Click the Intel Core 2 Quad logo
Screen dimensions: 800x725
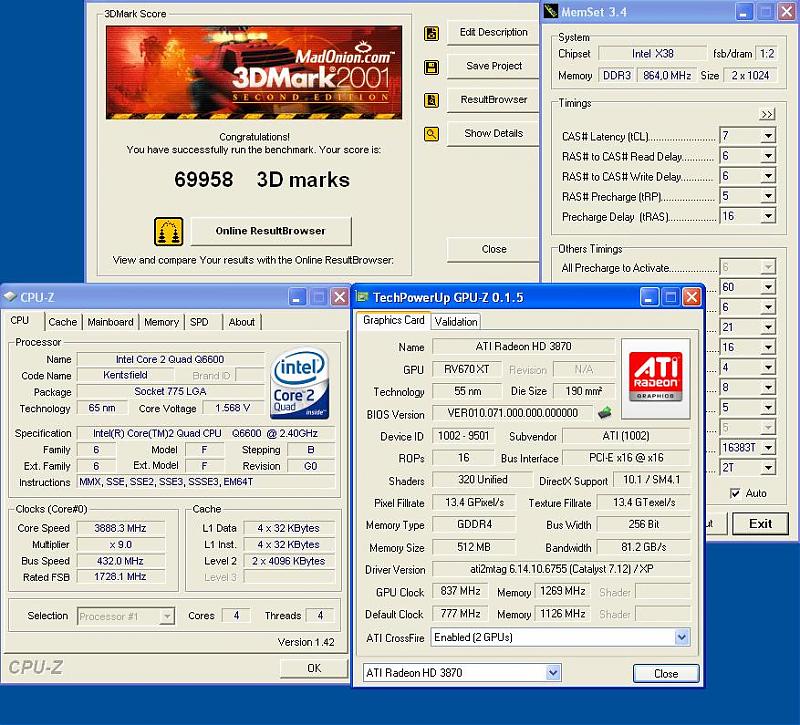click(299, 383)
